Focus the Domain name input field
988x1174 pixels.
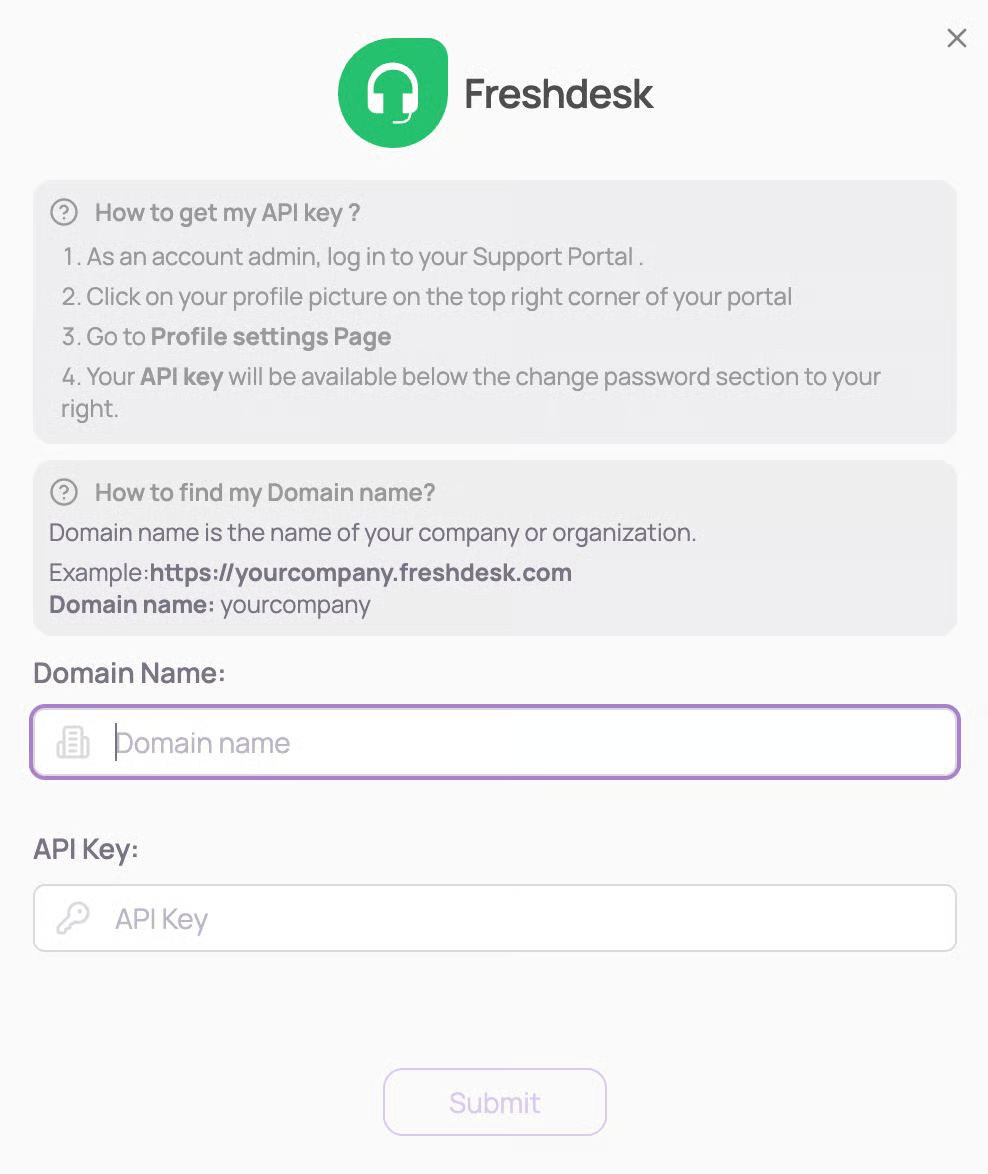[520, 742]
